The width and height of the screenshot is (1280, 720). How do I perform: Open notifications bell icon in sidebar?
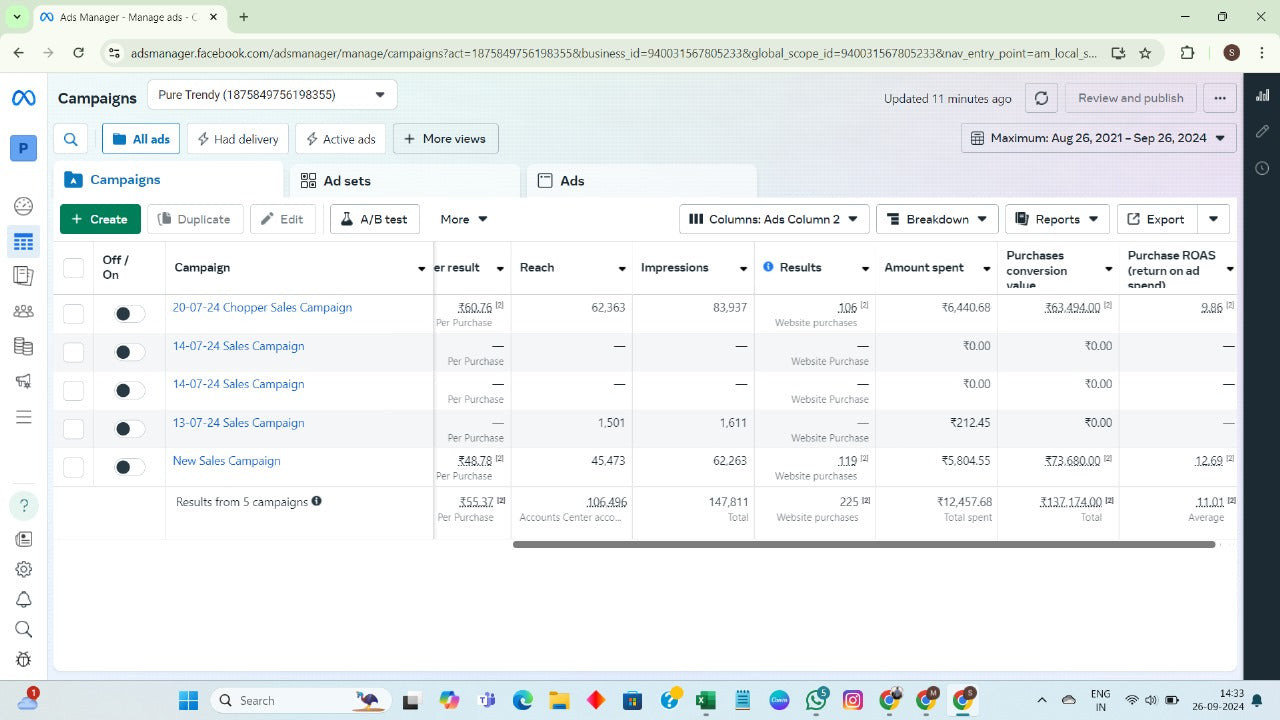(x=23, y=599)
